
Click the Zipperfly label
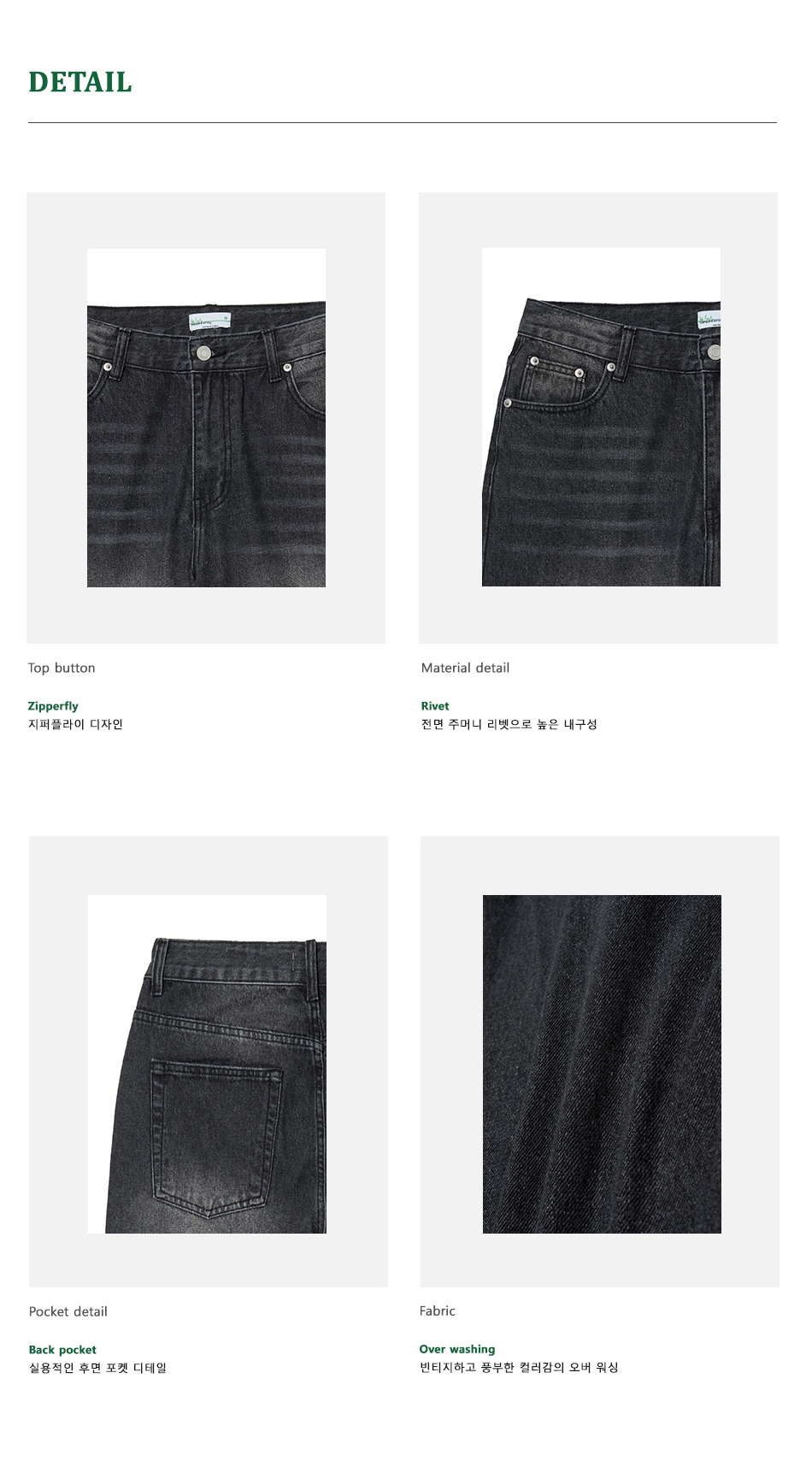click(53, 706)
